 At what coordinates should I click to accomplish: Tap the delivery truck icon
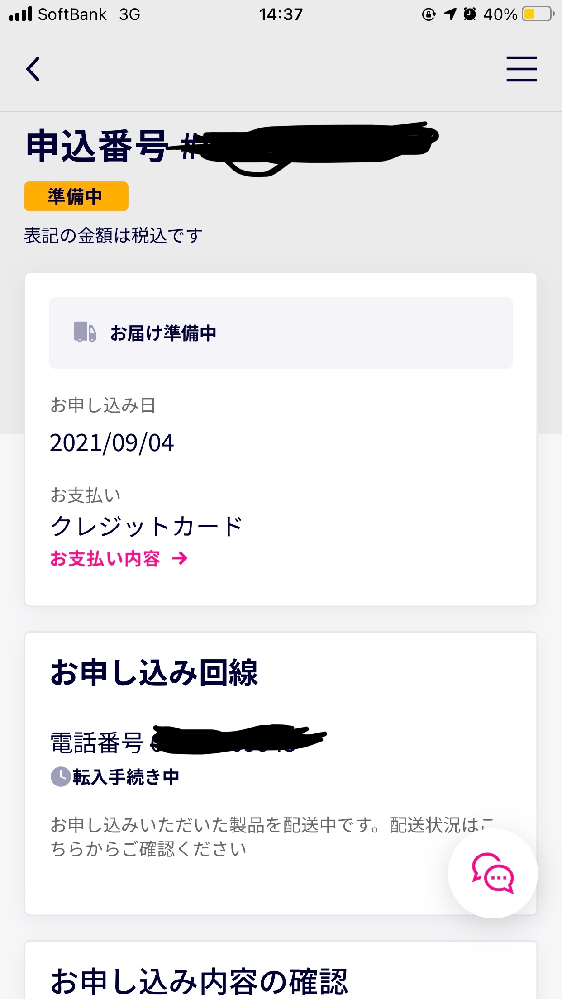pos(85,333)
